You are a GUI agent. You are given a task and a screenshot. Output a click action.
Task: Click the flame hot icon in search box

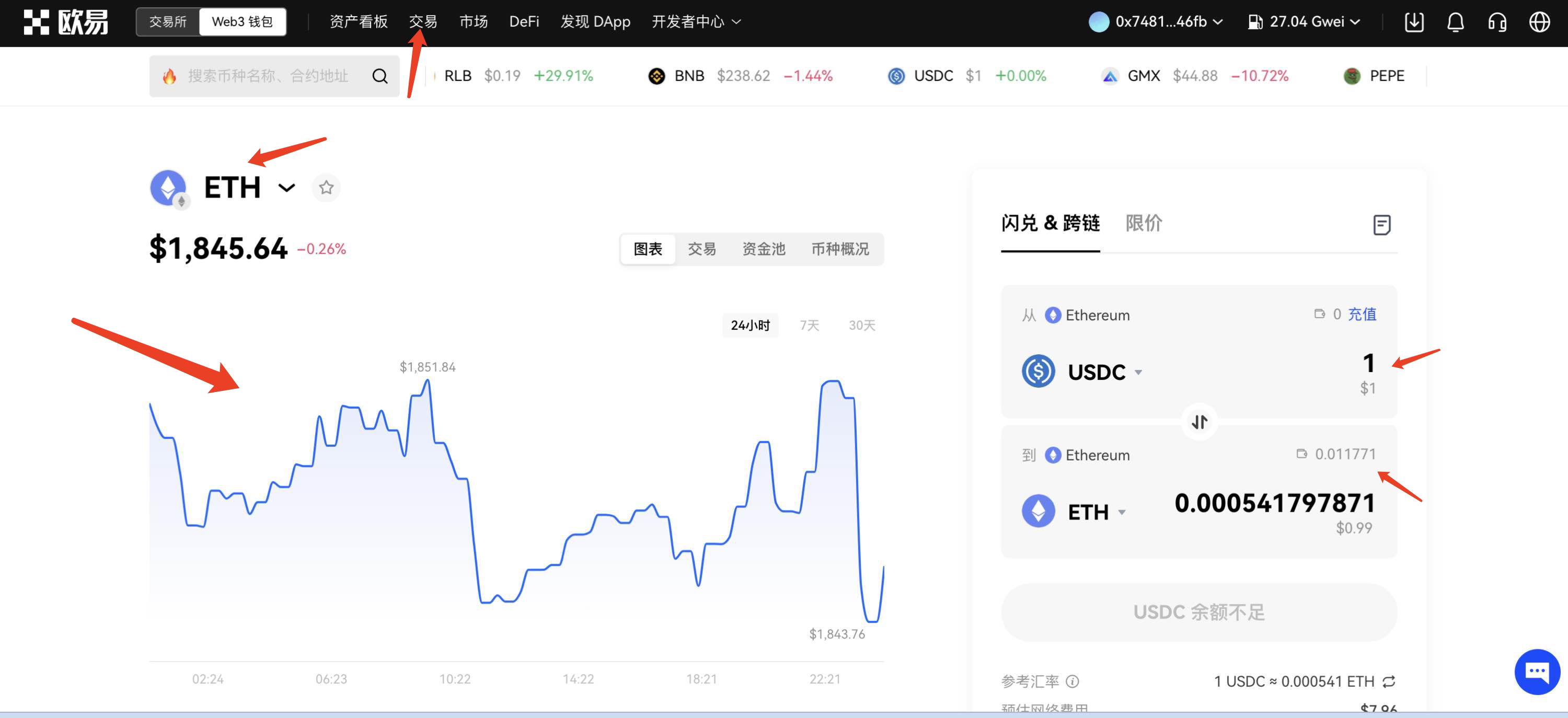tap(170, 76)
